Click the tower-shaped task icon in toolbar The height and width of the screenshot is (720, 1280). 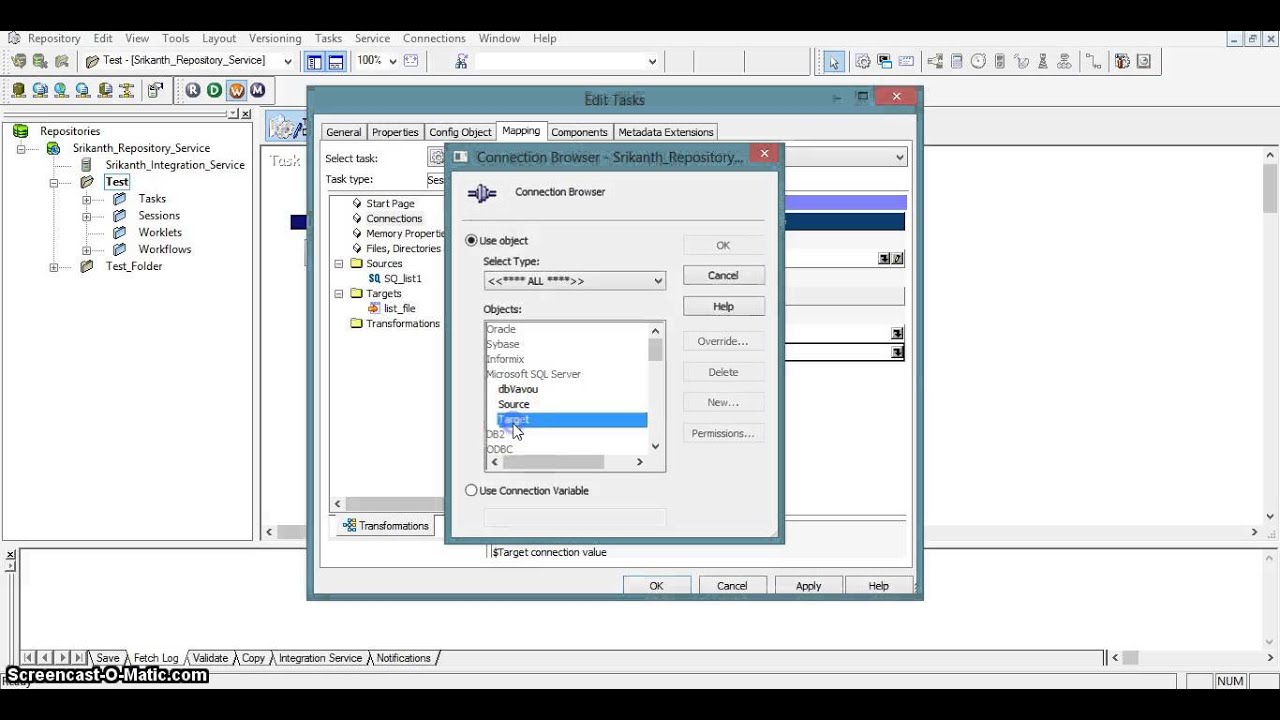(1043, 62)
